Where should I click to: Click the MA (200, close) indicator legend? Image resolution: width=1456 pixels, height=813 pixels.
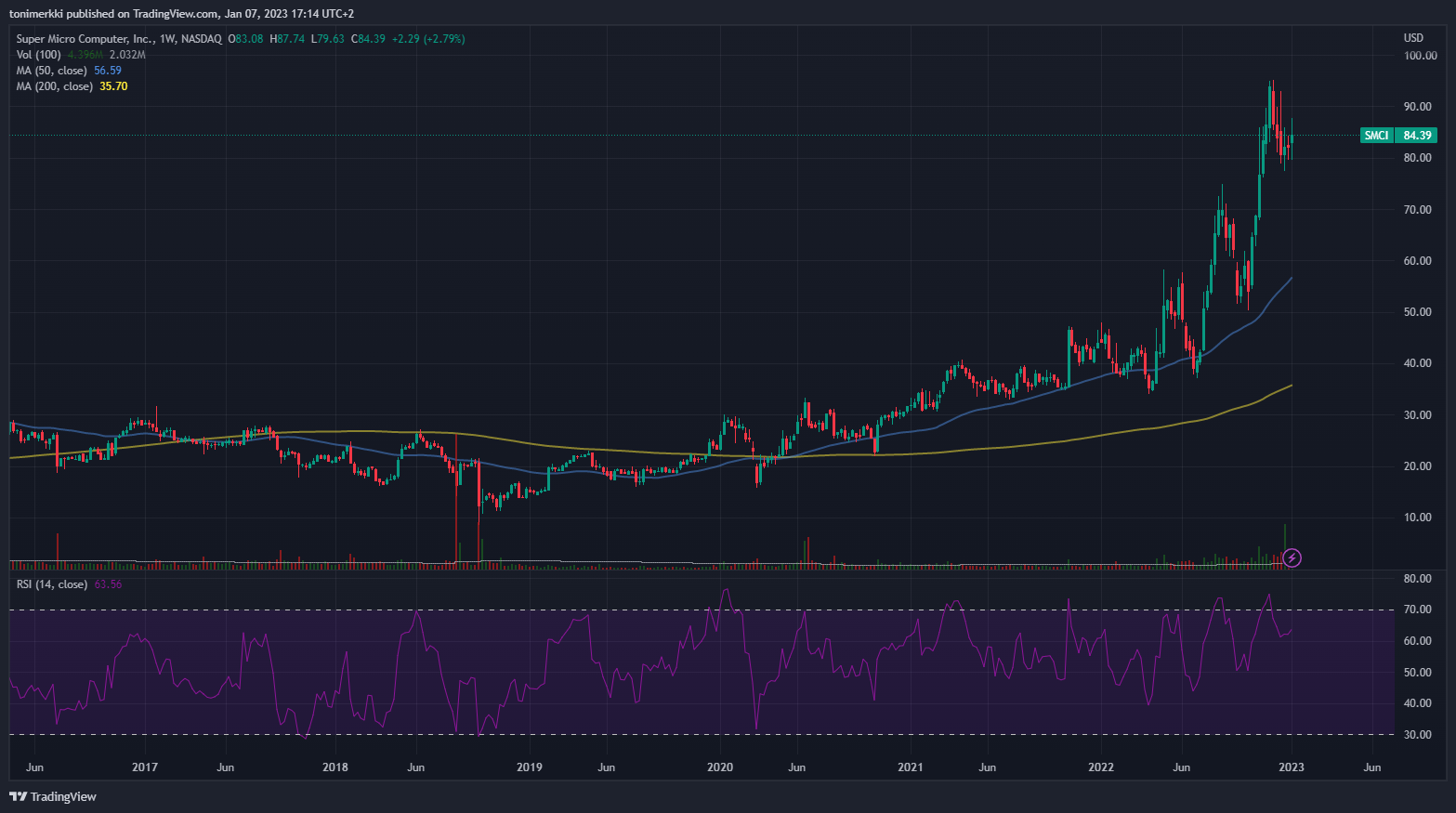coord(55,86)
